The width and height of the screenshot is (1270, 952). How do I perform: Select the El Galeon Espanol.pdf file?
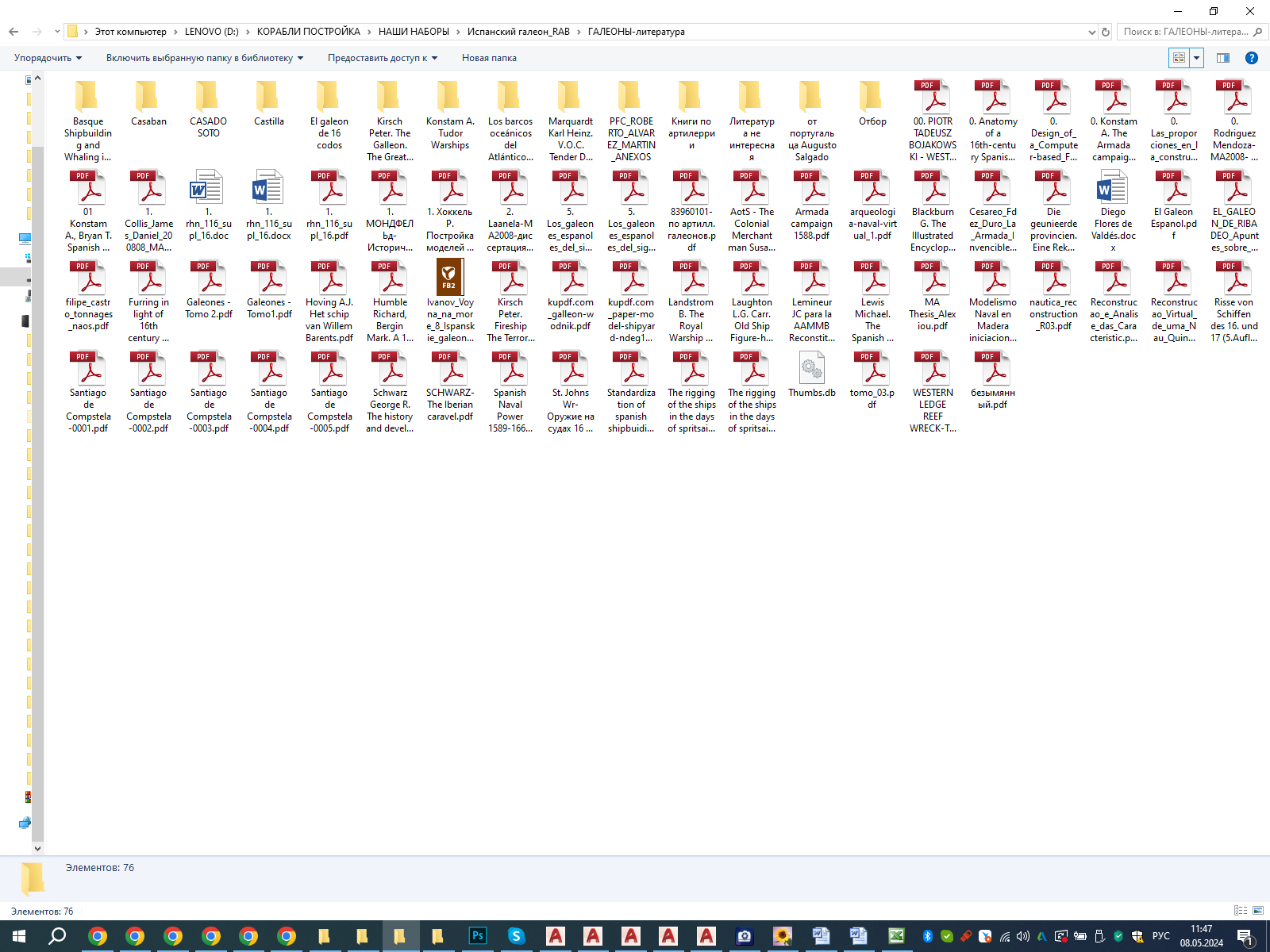point(1174,205)
